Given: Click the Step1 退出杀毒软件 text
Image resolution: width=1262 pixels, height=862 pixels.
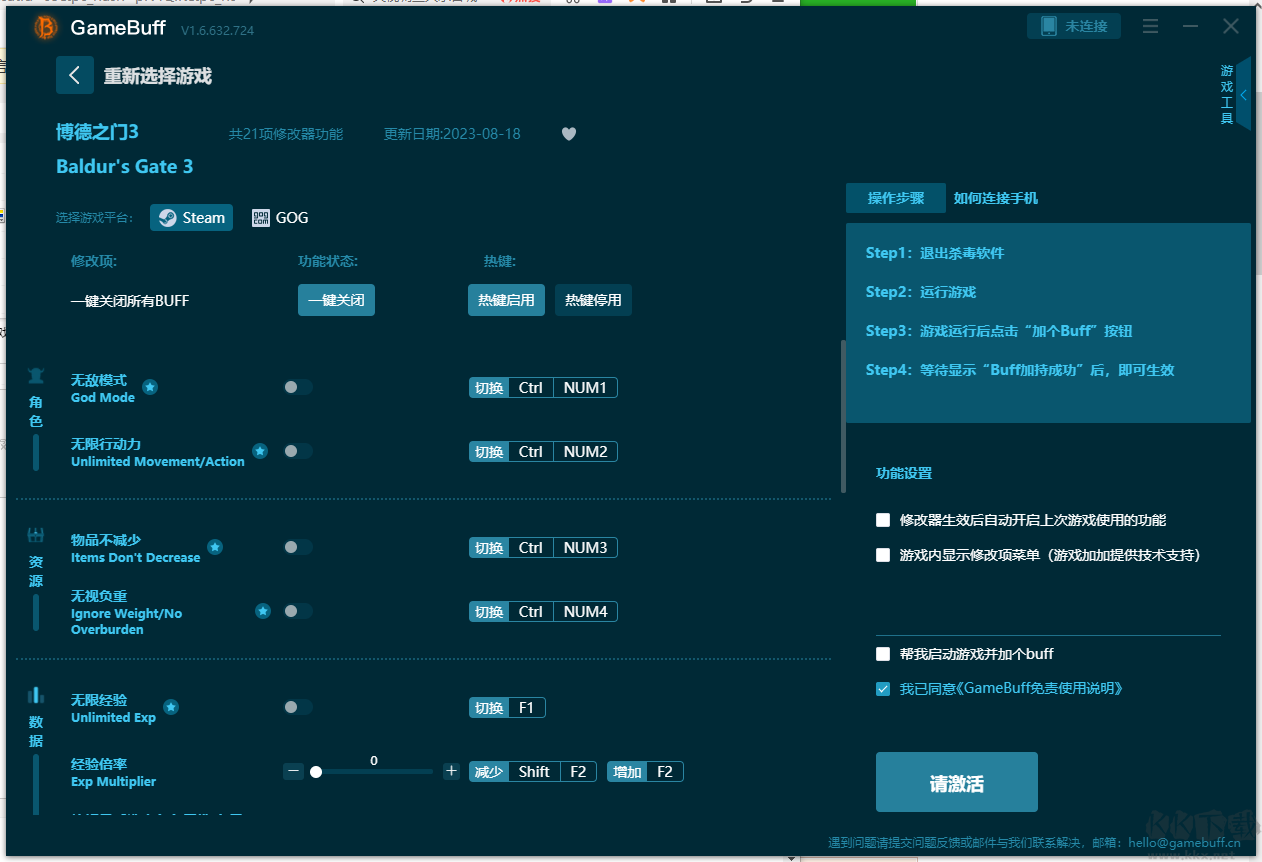Looking at the screenshot, I should click(x=935, y=253).
